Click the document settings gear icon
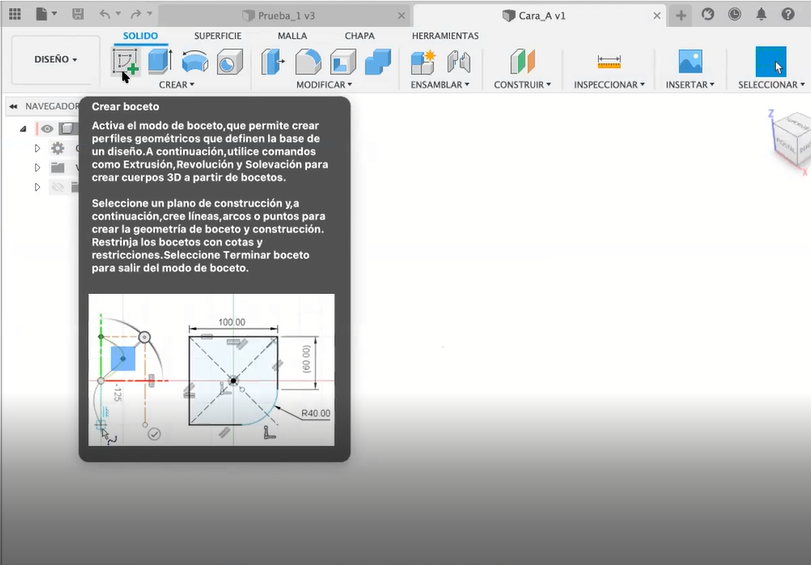811x565 pixels. tap(57, 148)
